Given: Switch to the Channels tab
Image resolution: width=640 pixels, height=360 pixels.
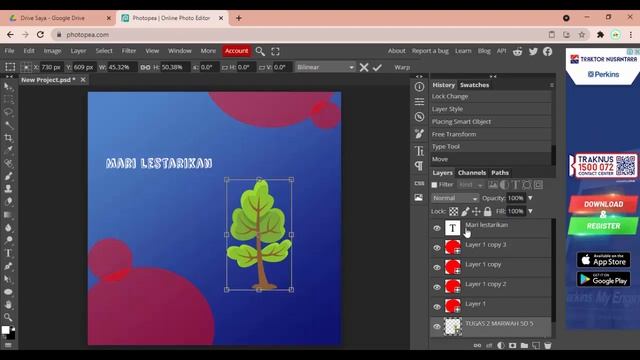Looking at the screenshot, I should click(472, 173).
